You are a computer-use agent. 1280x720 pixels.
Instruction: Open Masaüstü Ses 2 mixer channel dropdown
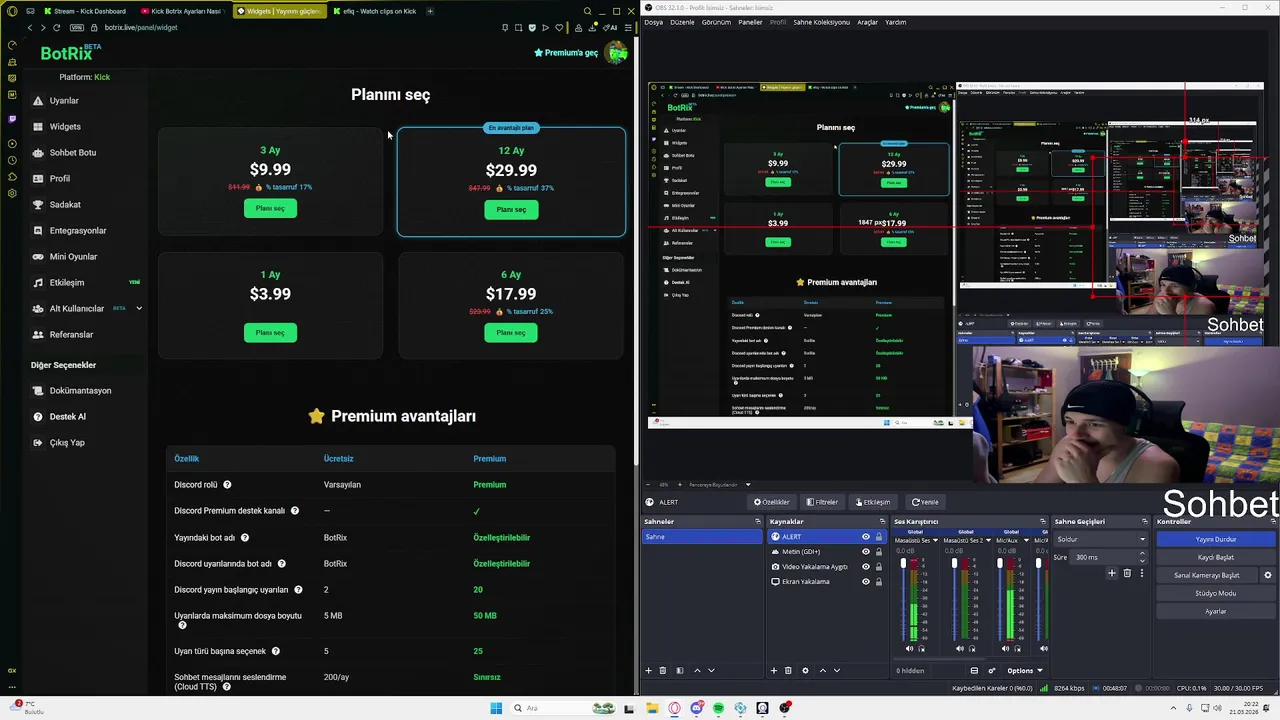[988, 541]
